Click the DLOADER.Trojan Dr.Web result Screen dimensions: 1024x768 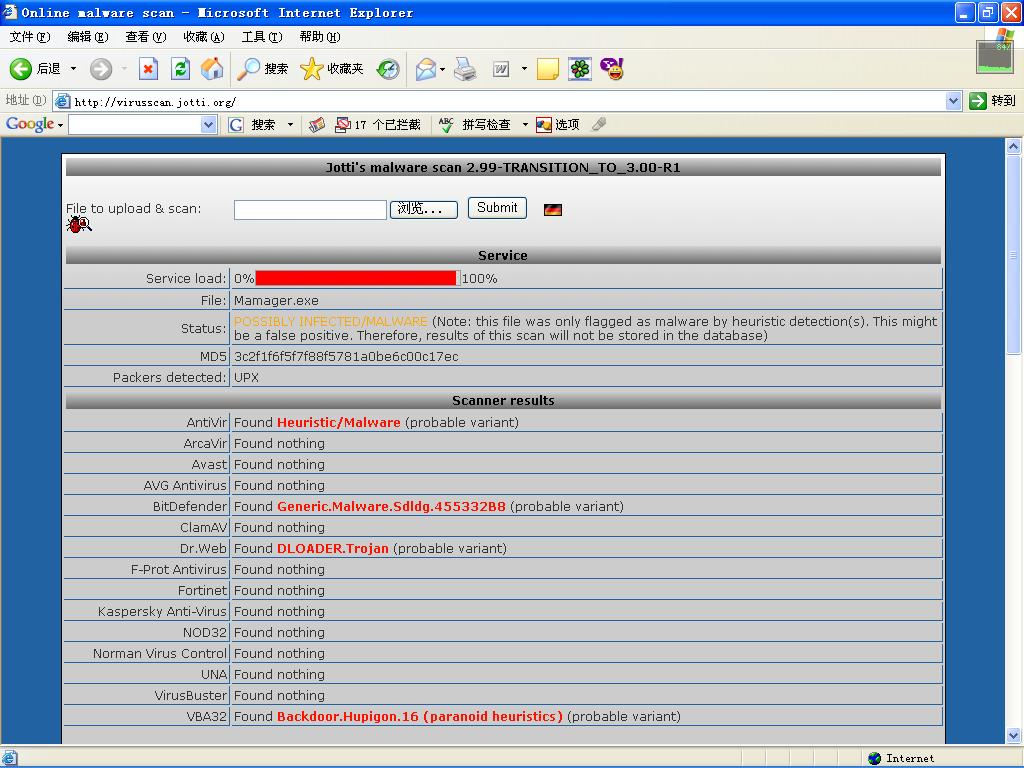click(x=332, y=549)
